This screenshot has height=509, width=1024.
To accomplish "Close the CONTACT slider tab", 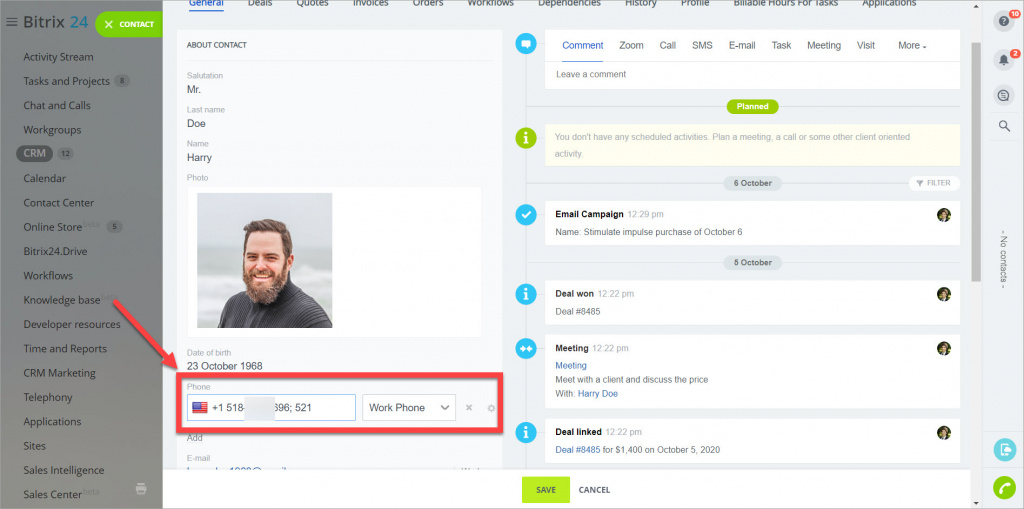I will pos(109,24).
